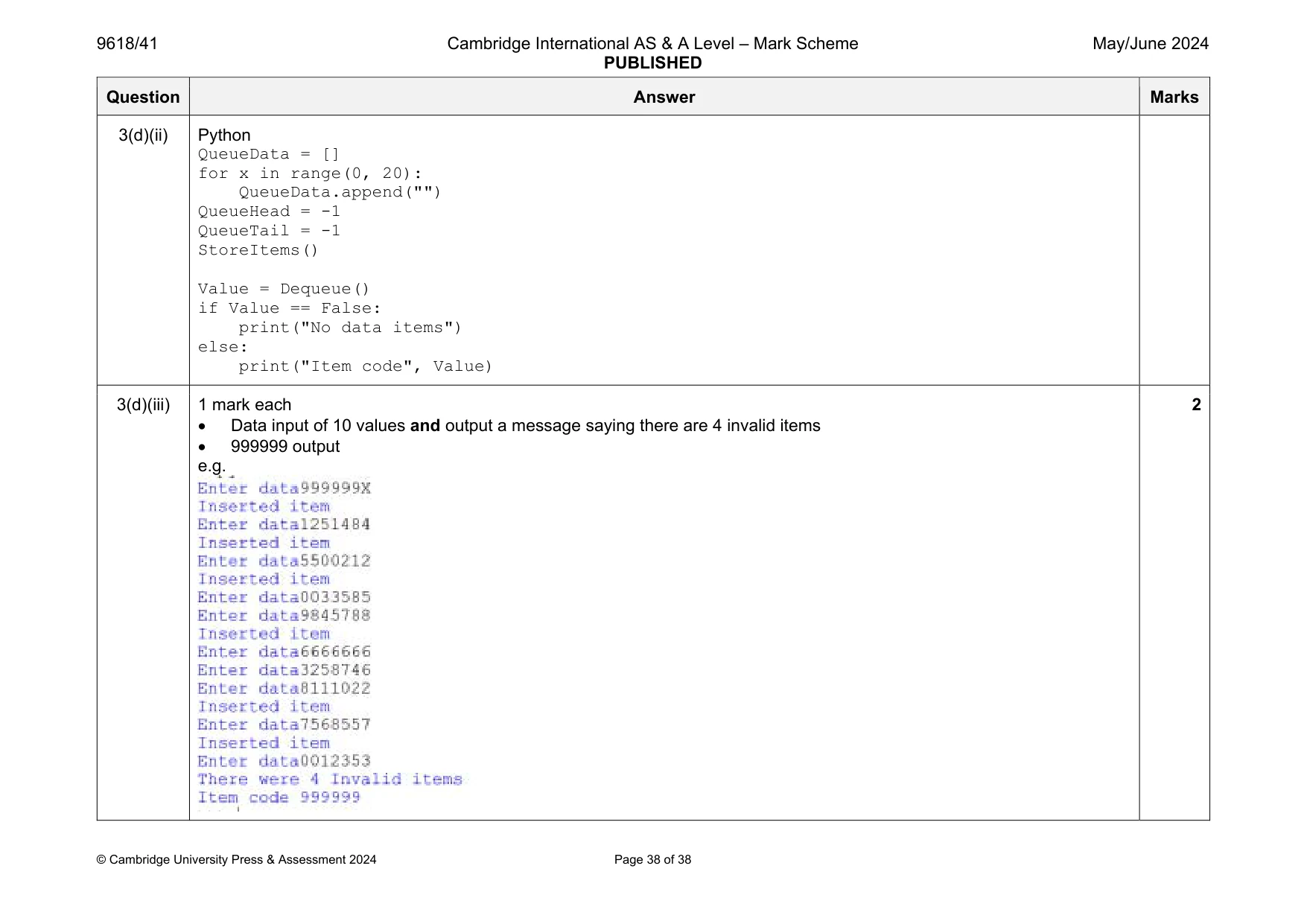The width and height of the screenshot is (1307, 924).
Task: Click the Marks column header
Action: tap(1174, 97)
